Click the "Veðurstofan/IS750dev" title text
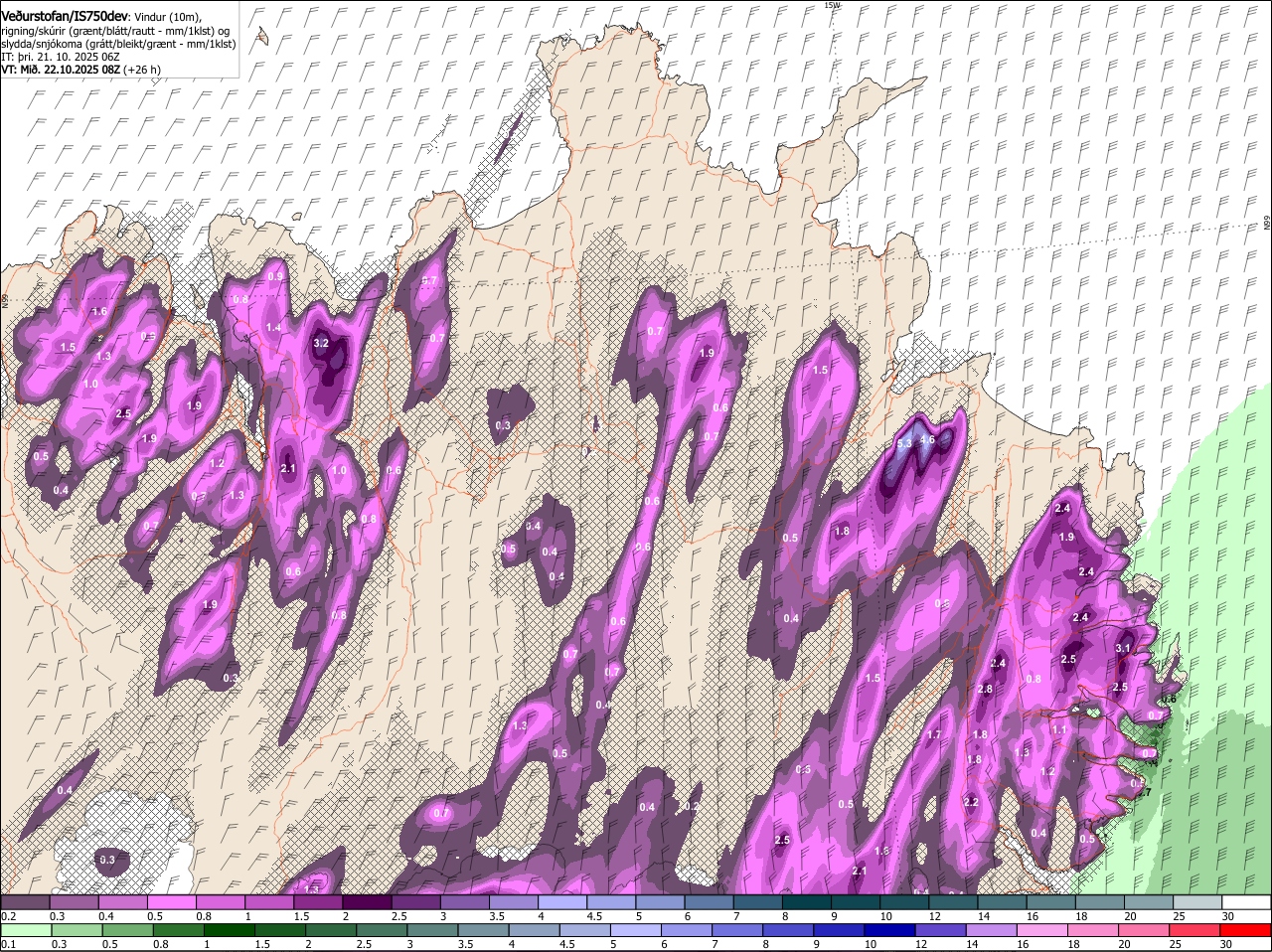 [65, 15]
